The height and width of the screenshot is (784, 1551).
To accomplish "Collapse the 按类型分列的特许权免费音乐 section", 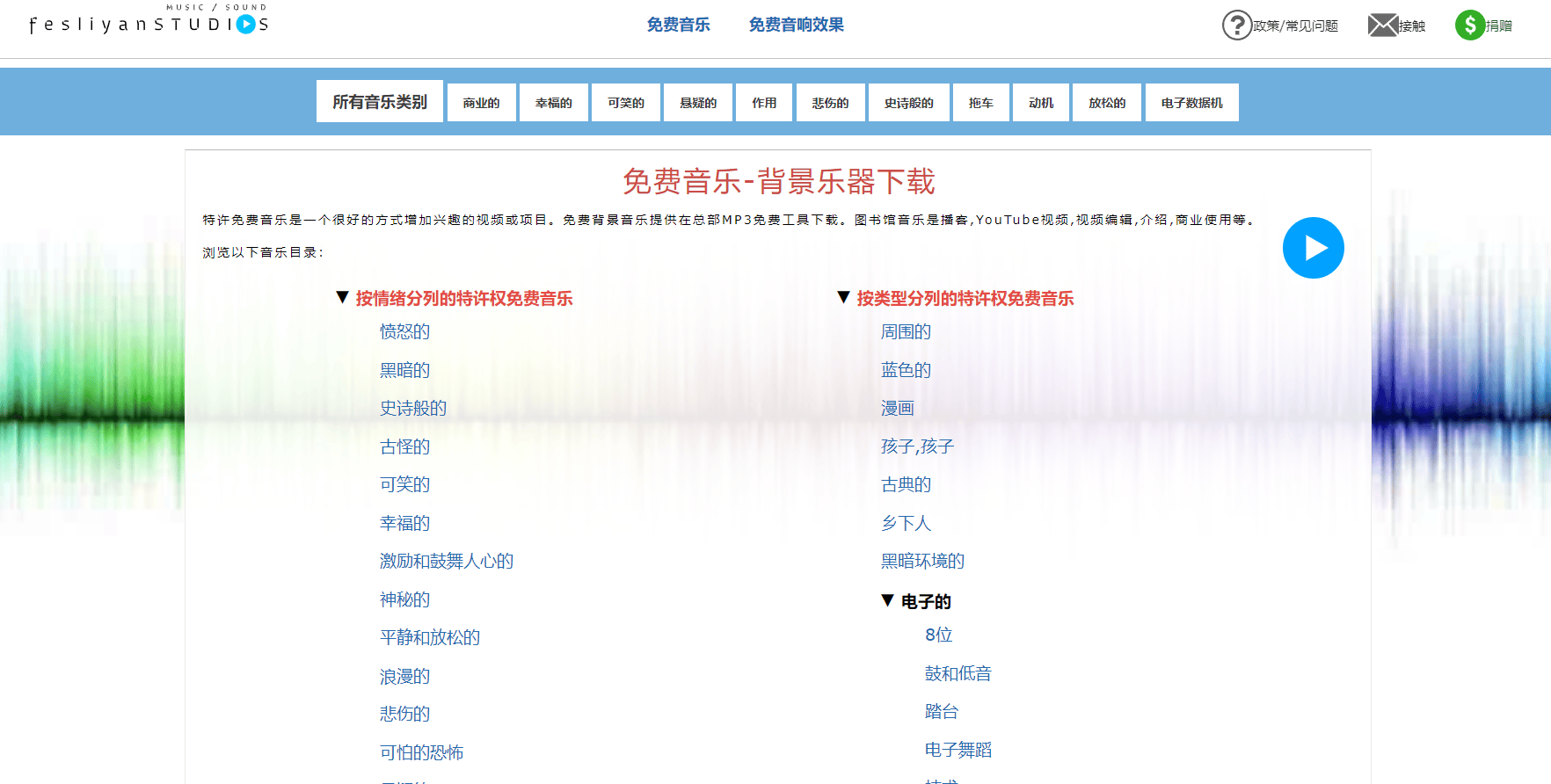I will pyautogui.click(x=844, y=298).
